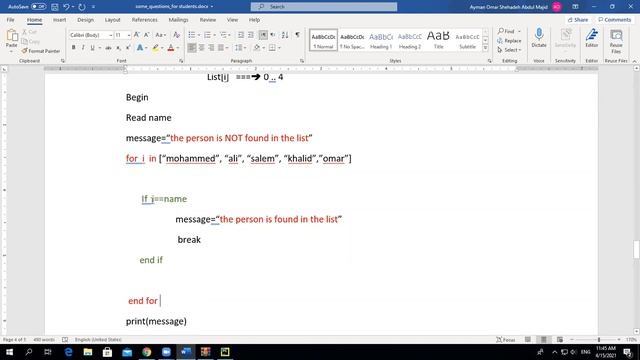The image size is (640, 360).
Task: Redo the last action
Action: coord(82,7)
